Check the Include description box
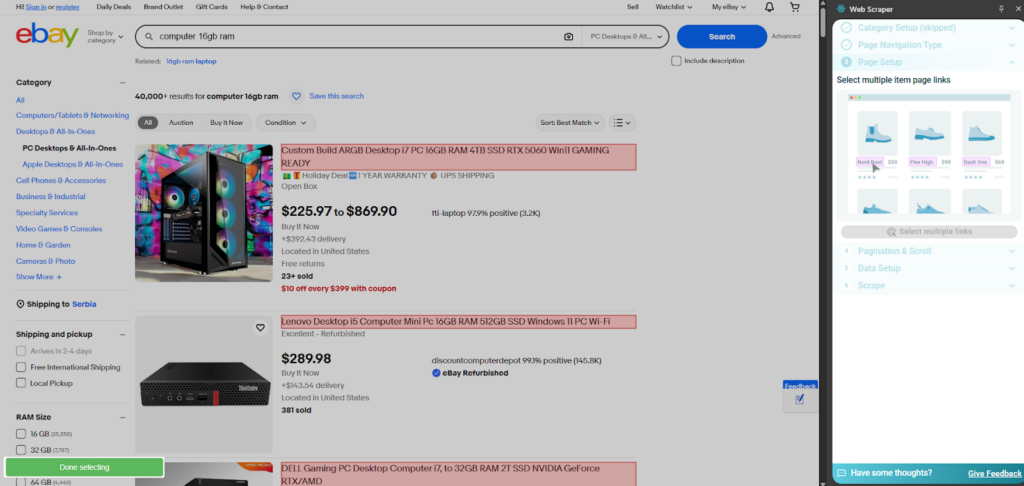The image size is (1024, 486). point(677,61)
